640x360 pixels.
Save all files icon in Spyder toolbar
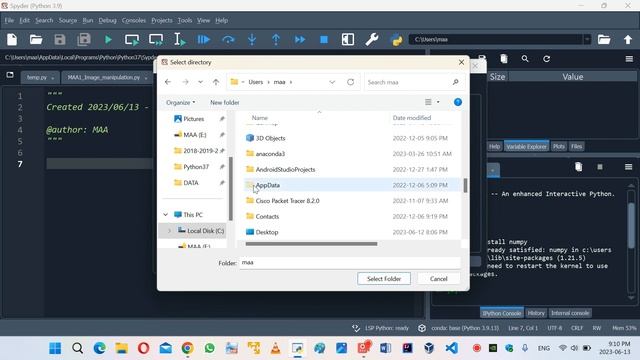[x=84, y=40]
